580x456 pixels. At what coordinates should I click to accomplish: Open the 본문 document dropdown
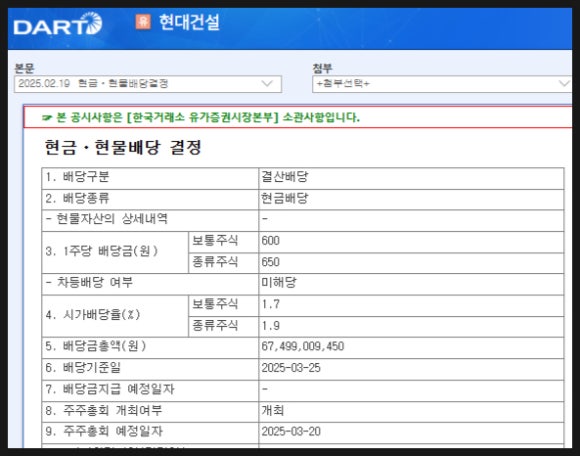pyautogui.click(x=148, y=84)
